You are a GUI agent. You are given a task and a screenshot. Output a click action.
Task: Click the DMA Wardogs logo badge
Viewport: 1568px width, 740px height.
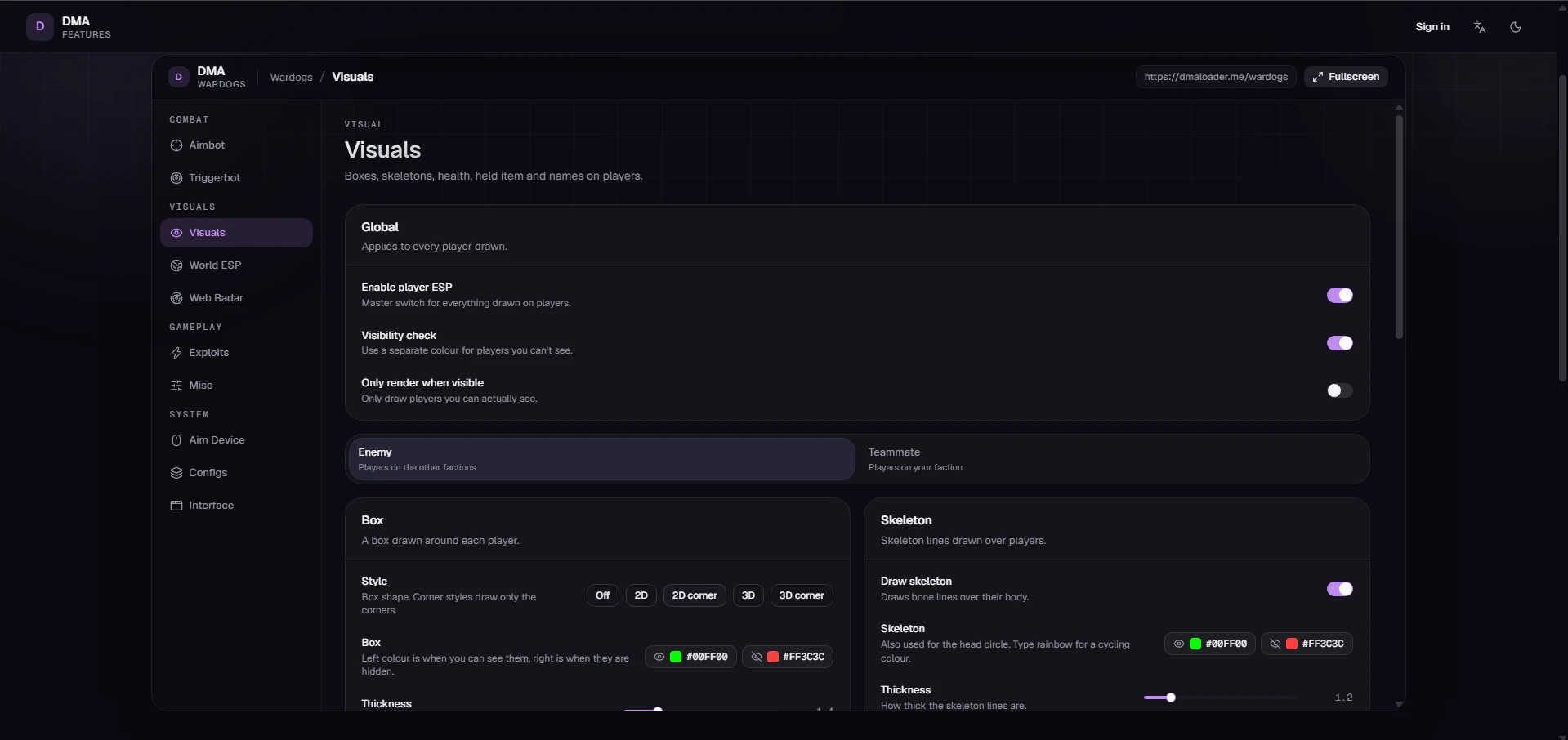point(179,77)
